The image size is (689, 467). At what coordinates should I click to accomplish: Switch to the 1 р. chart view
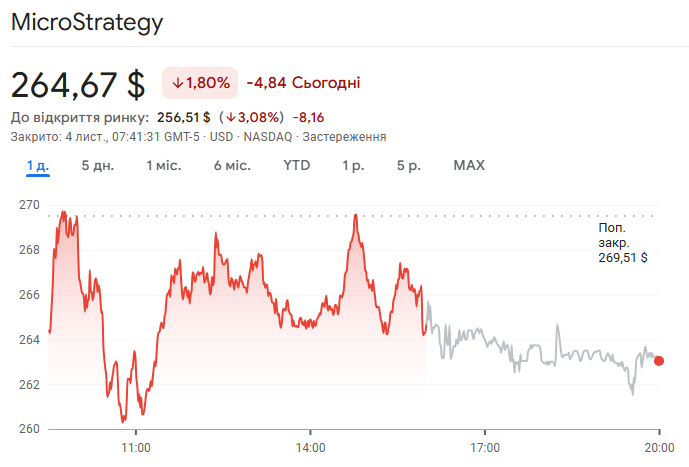(353, 165)
